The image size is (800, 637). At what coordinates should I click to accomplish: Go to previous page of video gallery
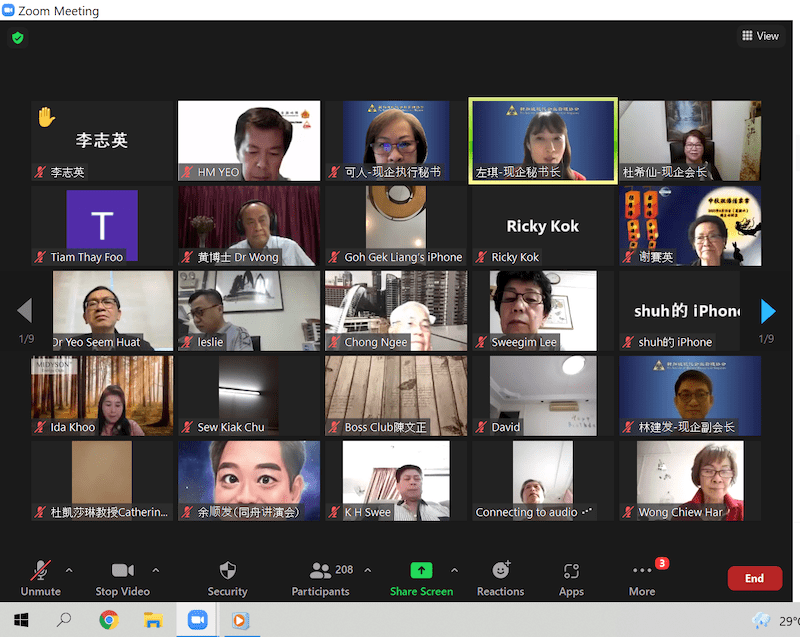click(x=26, y=311)
